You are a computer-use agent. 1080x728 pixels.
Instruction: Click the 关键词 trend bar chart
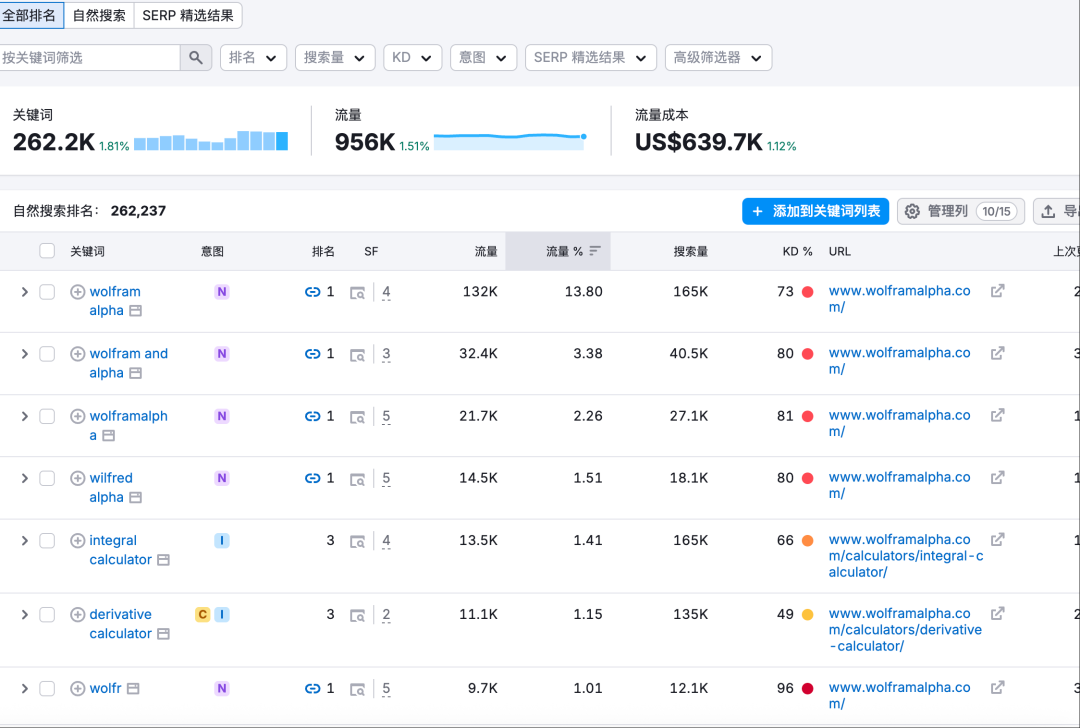tap(211, 141)
